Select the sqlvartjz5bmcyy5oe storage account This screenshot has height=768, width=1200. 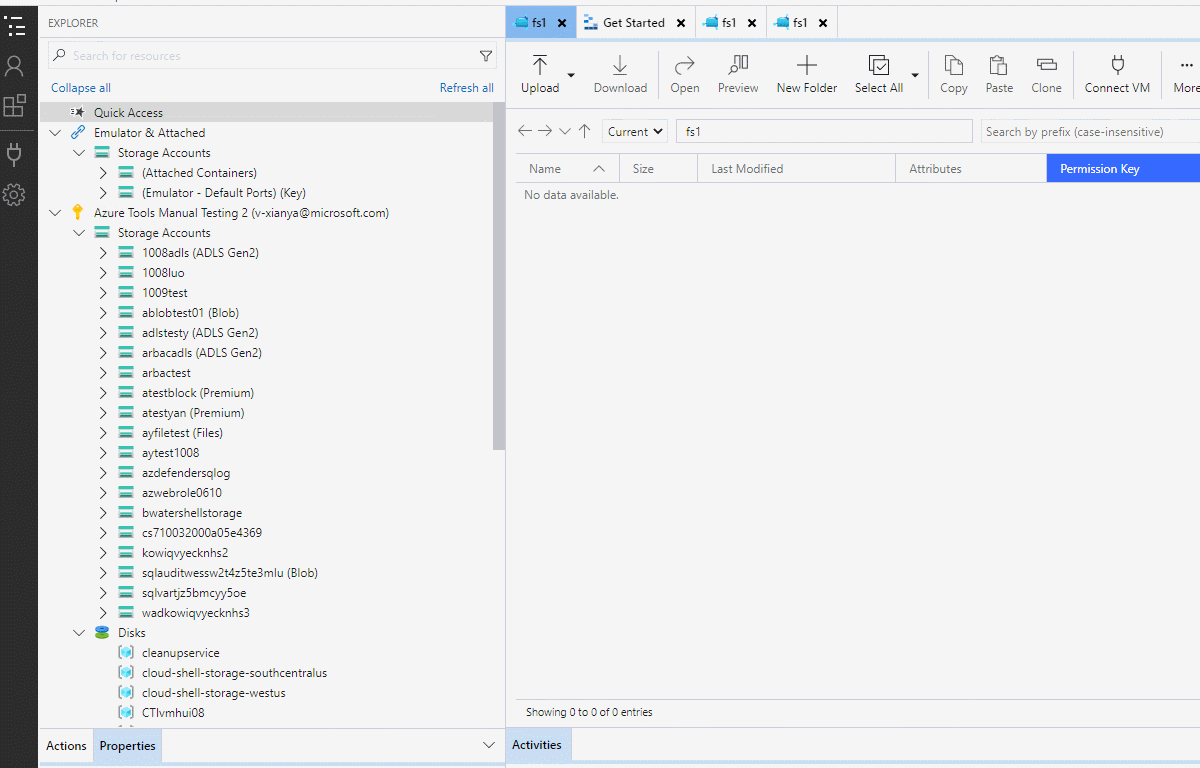point(194,593)
